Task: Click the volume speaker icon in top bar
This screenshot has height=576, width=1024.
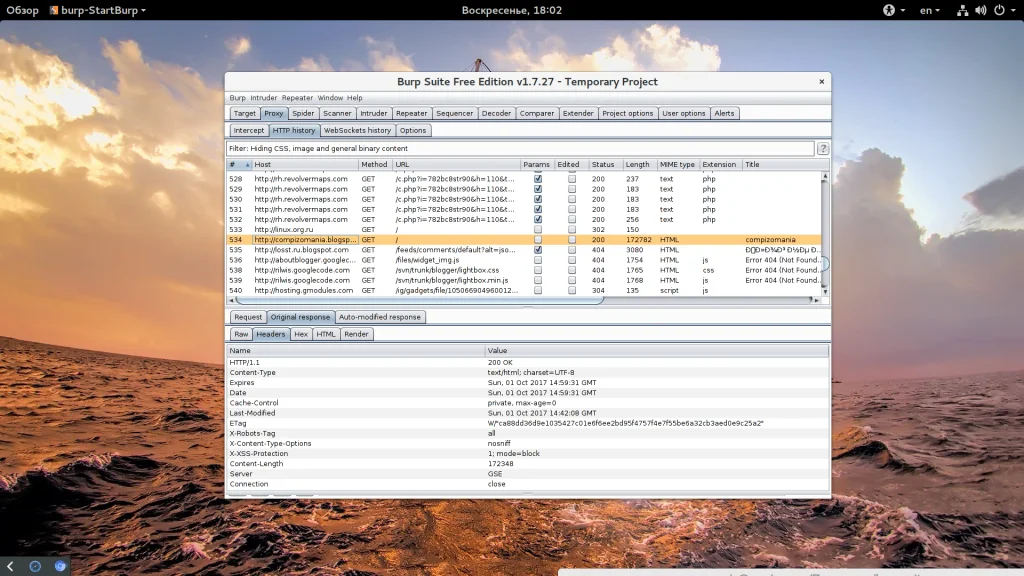Action: pos(980,10)
